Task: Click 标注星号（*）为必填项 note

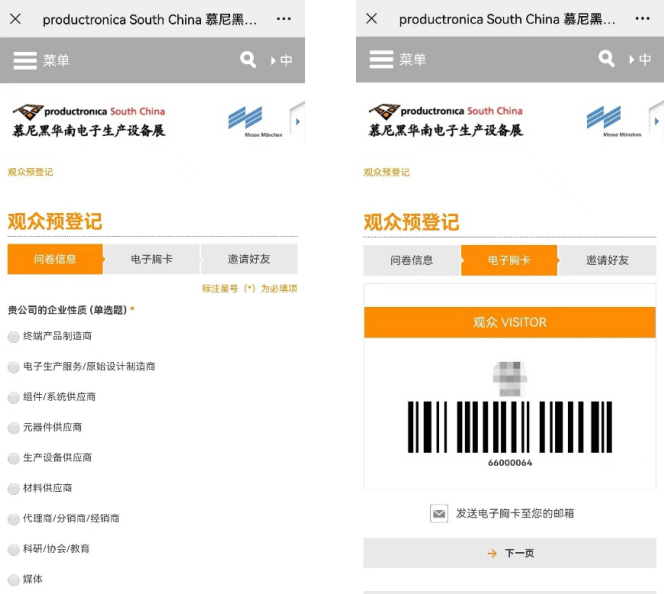Action: click(249, 289)
